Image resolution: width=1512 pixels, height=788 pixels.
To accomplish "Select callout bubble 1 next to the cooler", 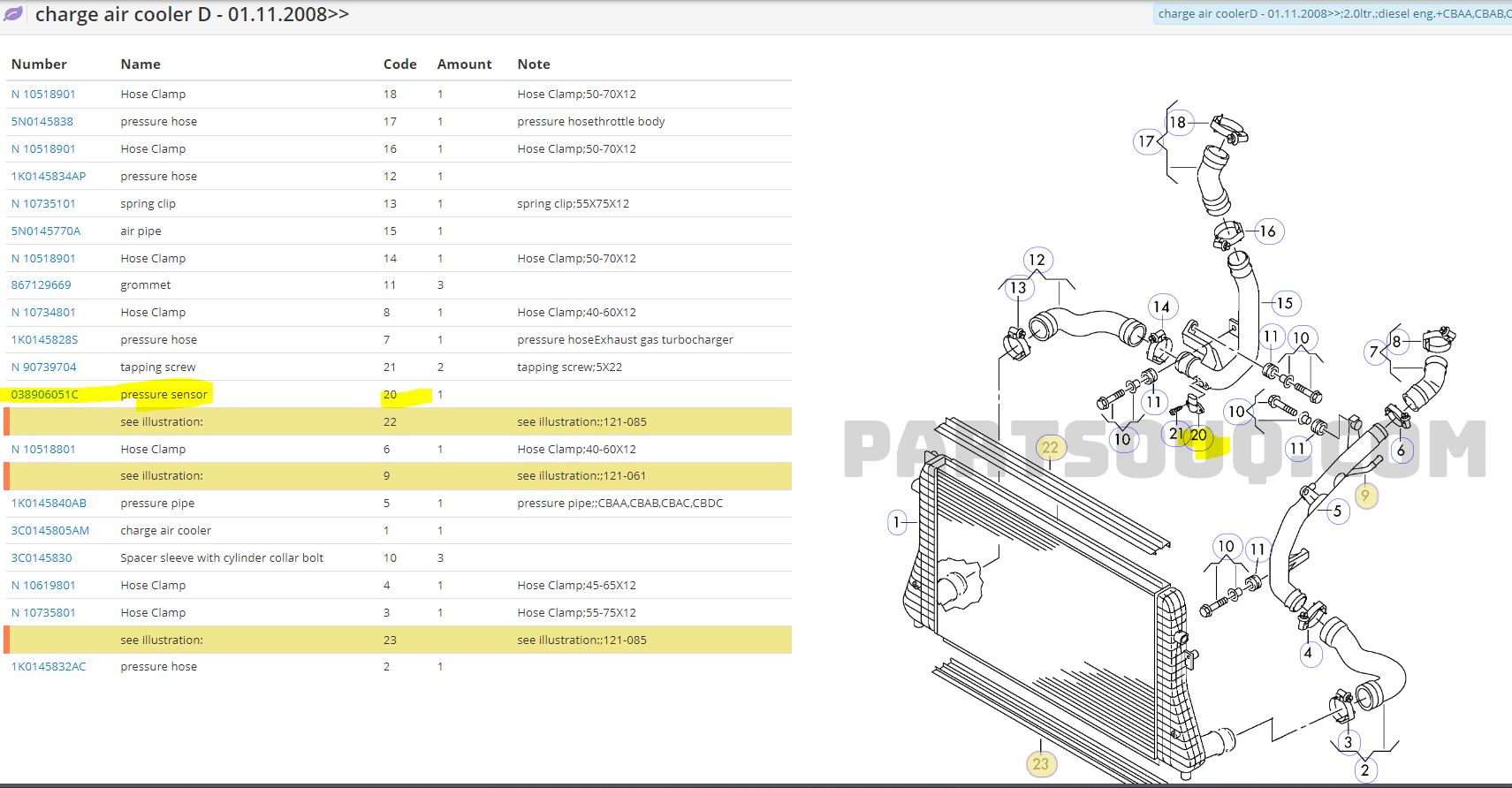I will [896, 522].
